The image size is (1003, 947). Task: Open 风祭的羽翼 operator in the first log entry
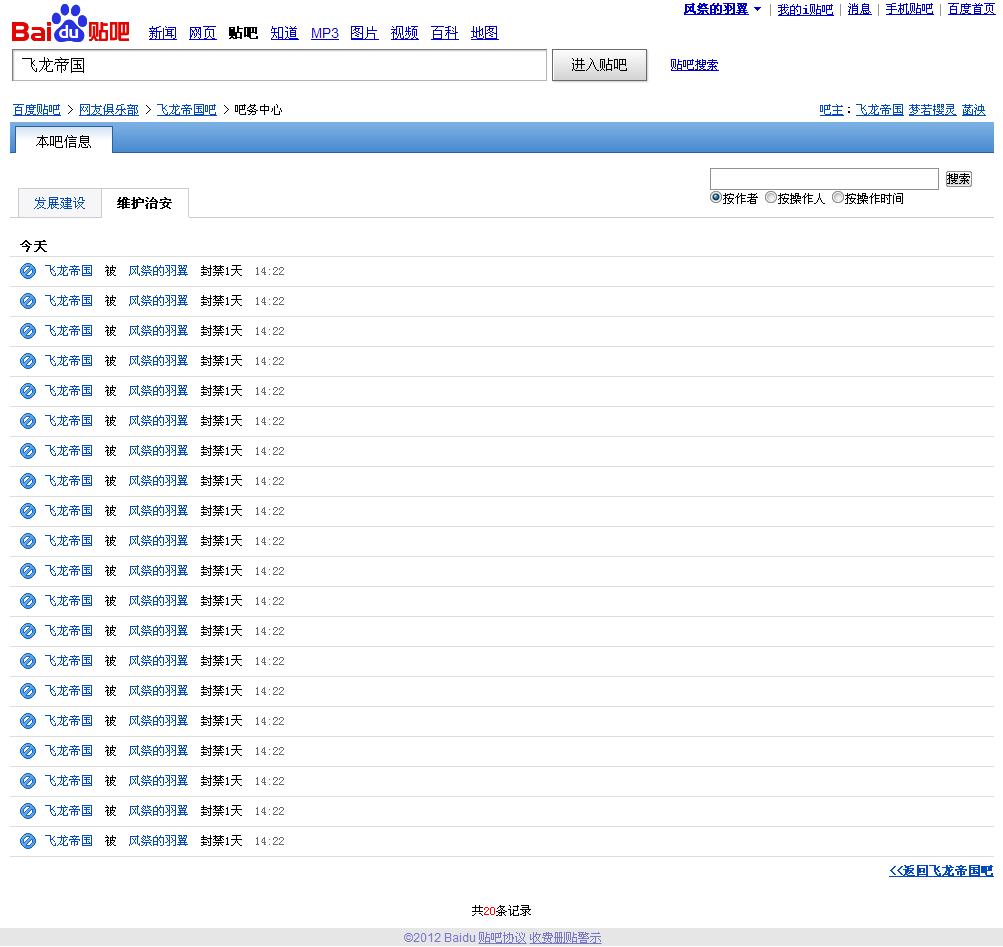(x=158, y=271)
